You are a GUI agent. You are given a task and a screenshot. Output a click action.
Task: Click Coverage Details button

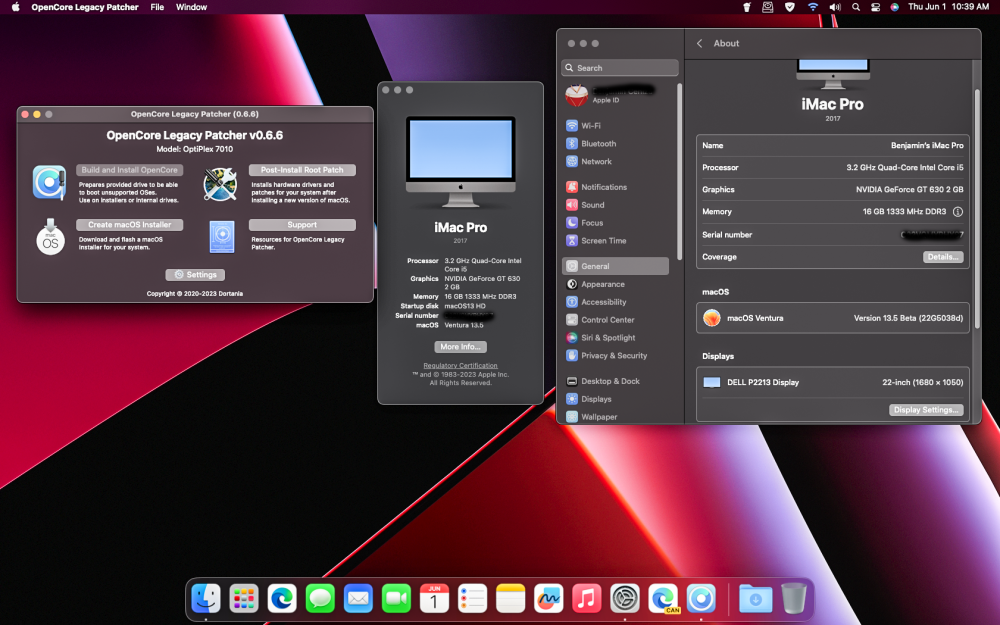point(943,257)
